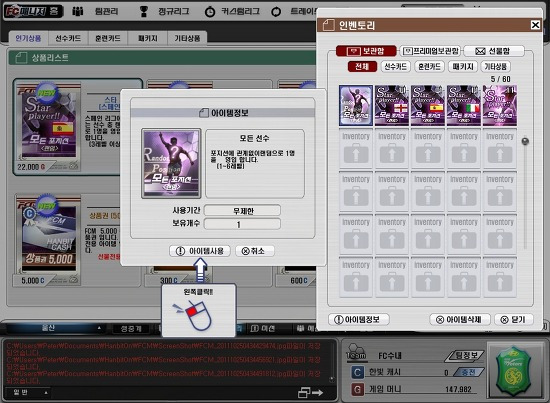
Task: Switch to the 기타상품 shop tab
Action: click(x=187, y=38)
